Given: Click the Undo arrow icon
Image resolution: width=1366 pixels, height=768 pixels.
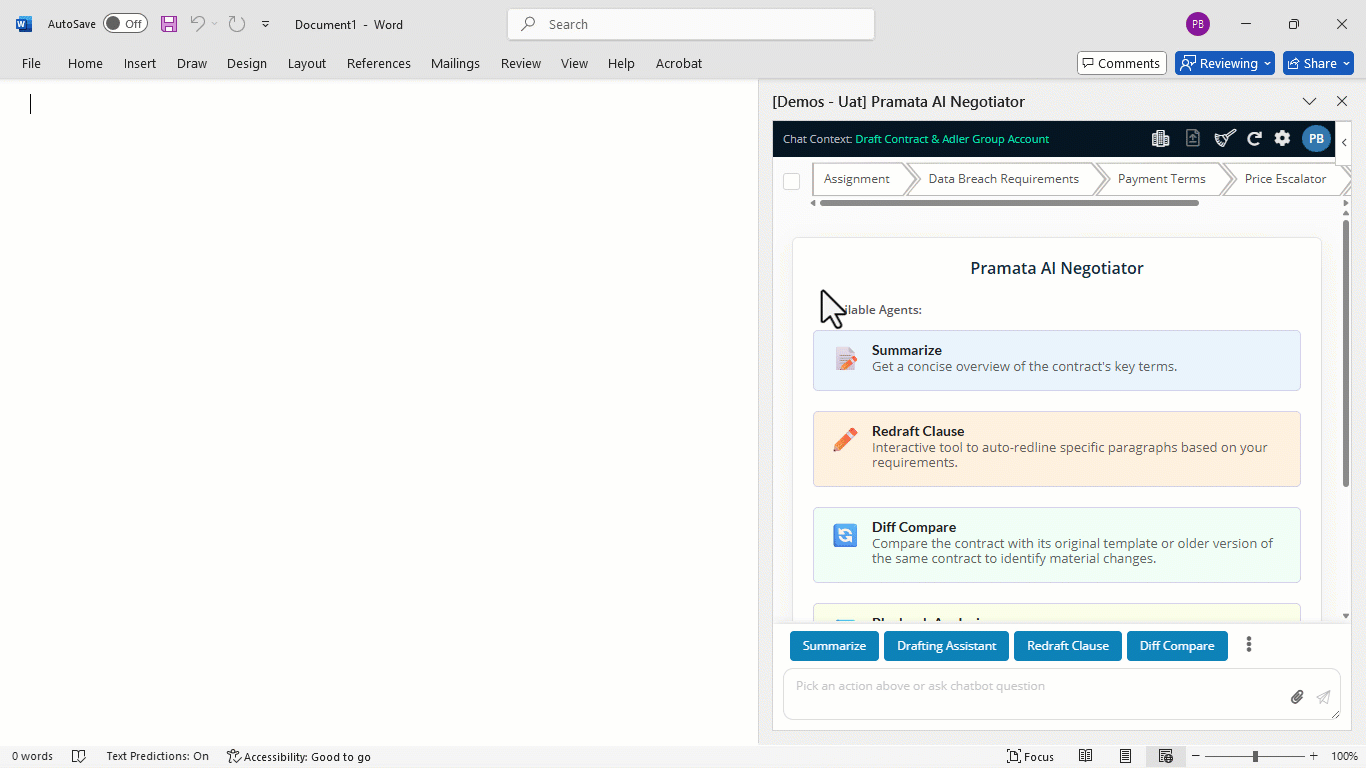Looking at the screenshot, I should (x=197, y=24).
